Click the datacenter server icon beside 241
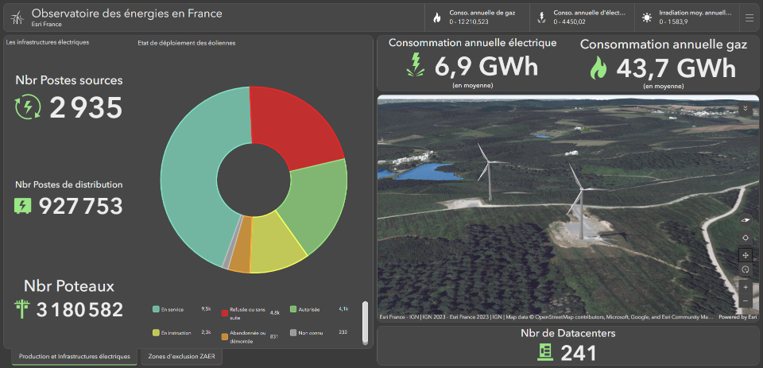This screenshot has height=368, width=763. [546, 352]
